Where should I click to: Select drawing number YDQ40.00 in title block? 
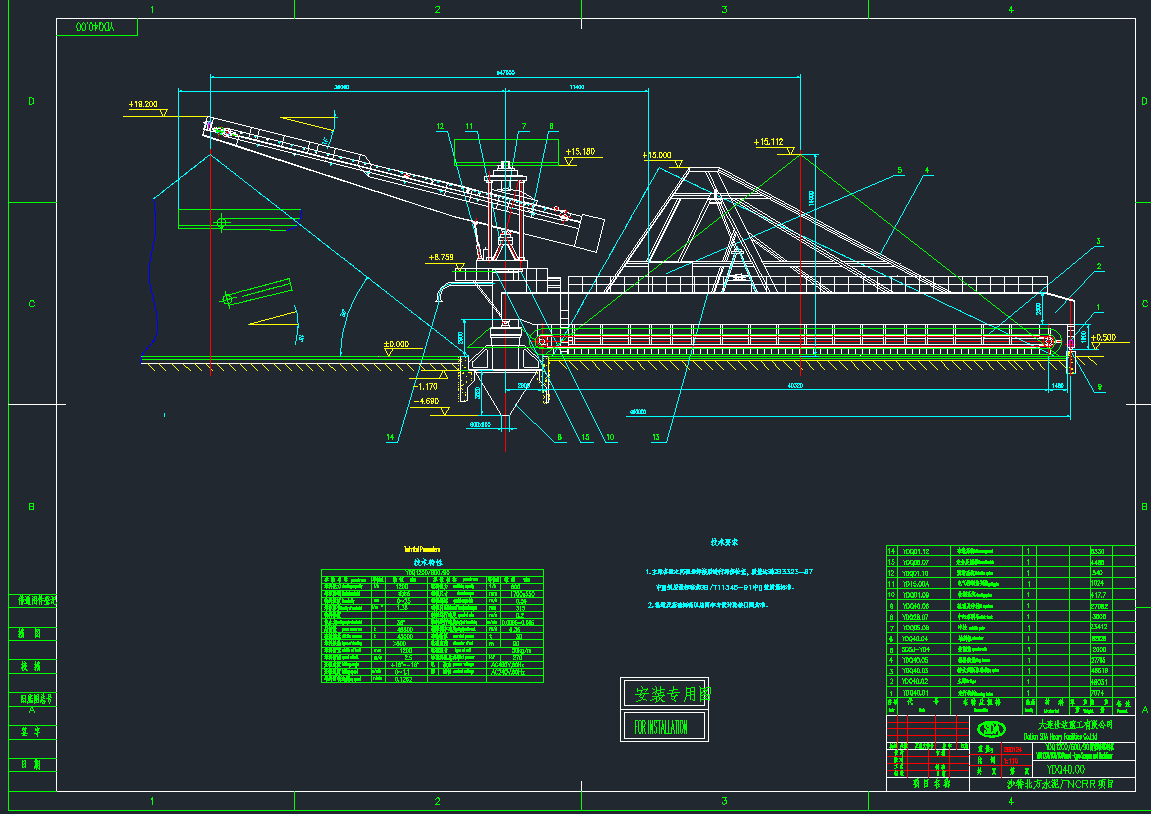tap(1065, 770)
